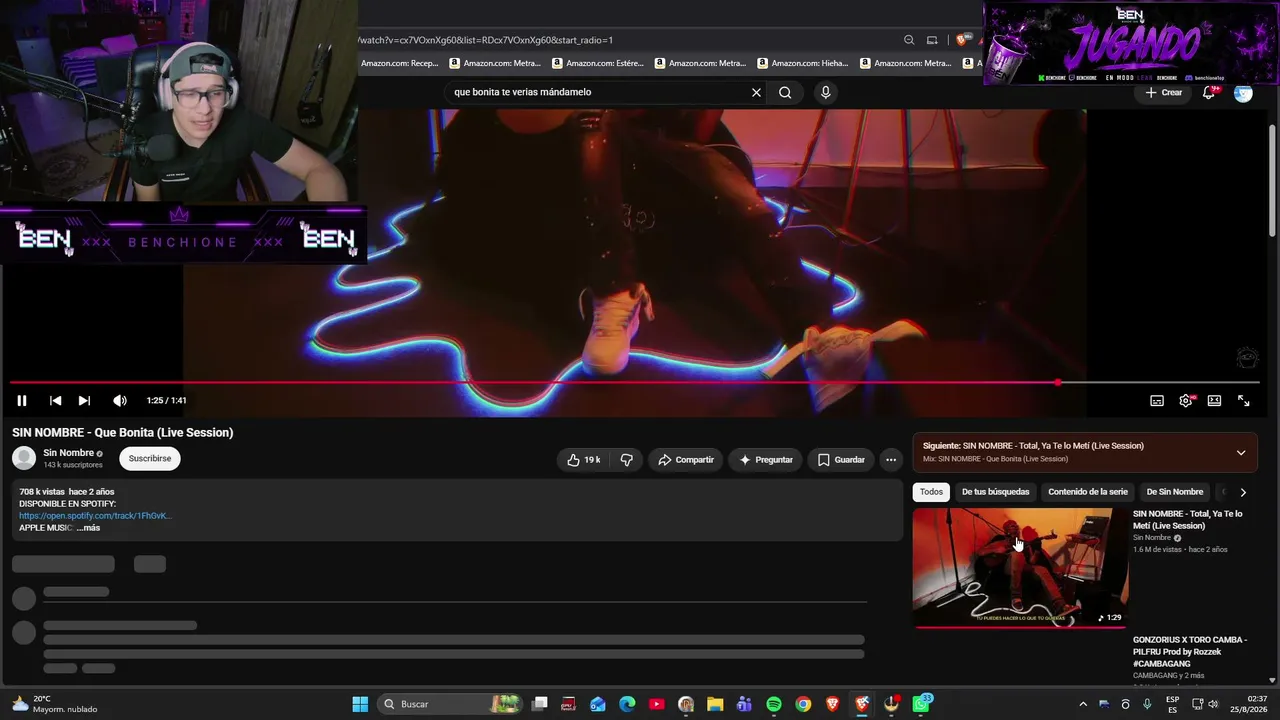Screen dimensions: 1280x720
Task: Click the YouTube search magnifier button
Action: tap(785, 92)
